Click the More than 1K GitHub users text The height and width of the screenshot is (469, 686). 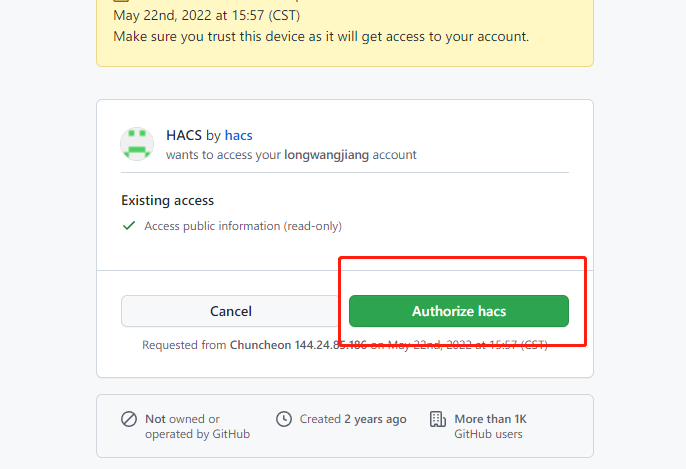(490, 426)
